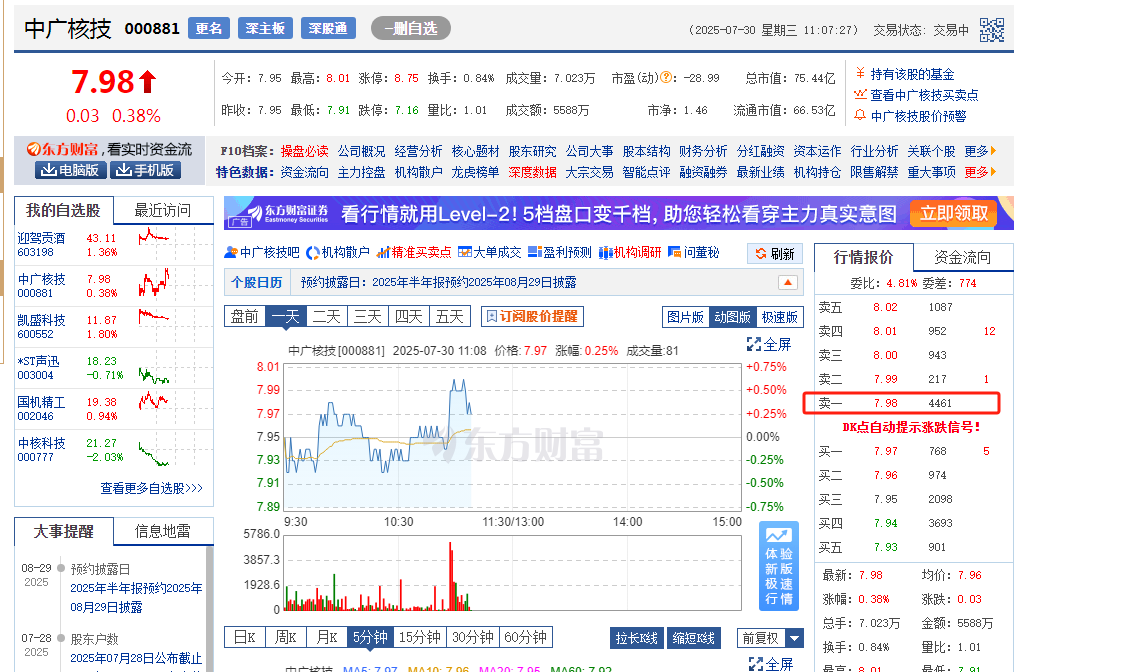This screenshot has width=1147, height=672.
Task: Switch to 资金流向 tab
Action: point(963,257)
